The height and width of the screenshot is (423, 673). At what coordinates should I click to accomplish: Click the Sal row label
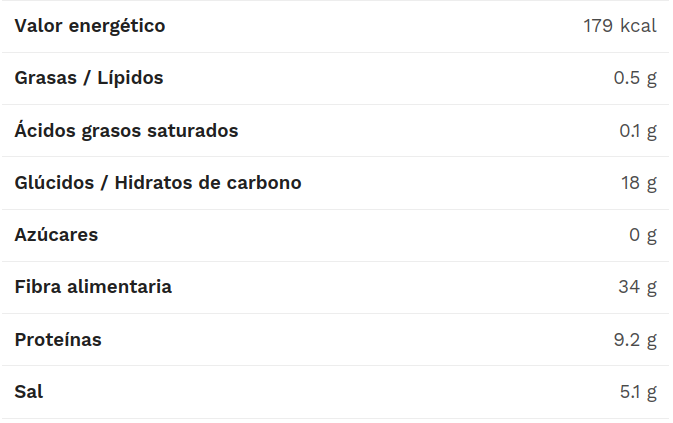(x=29, y=392)
